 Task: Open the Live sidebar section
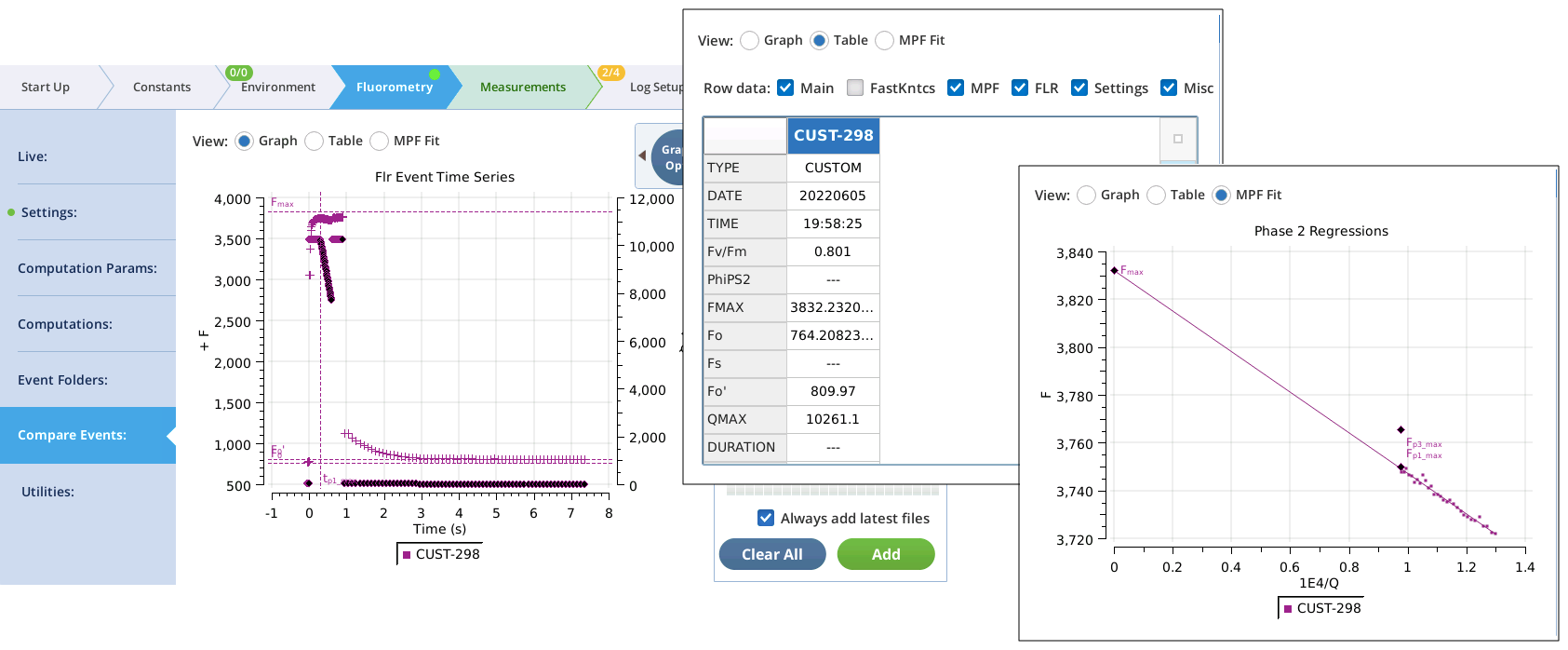pyautogui.click(x=87, y=156)
